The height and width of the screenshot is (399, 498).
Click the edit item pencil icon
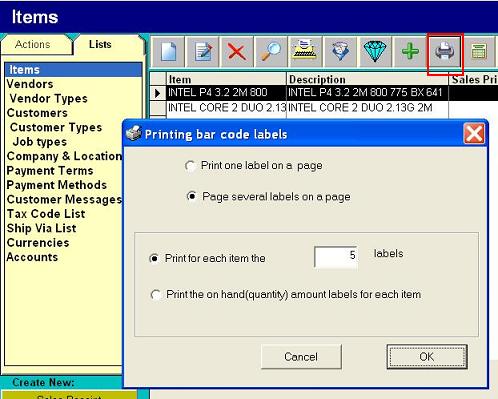[x=203, y=52]
